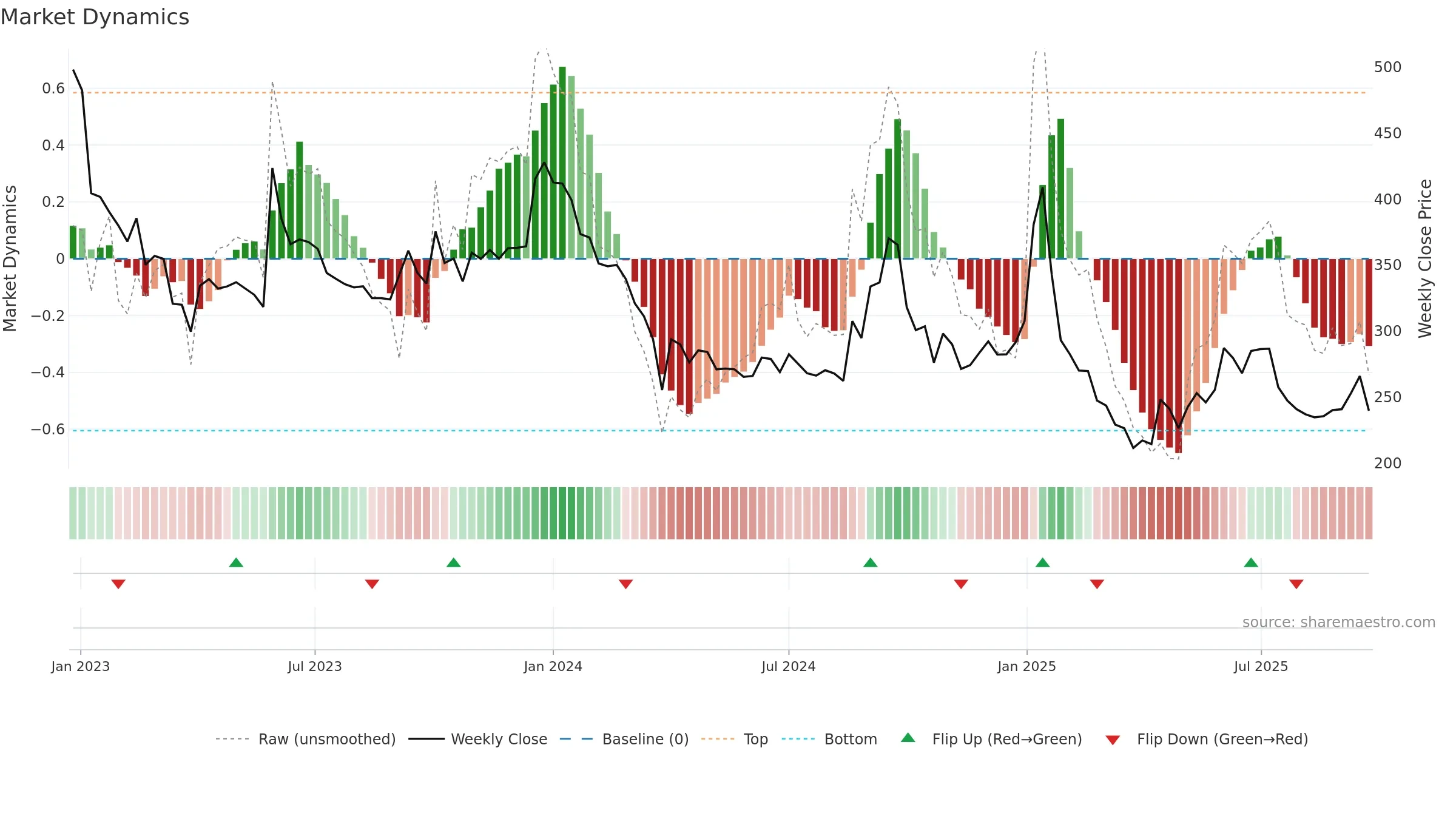
Task: Toggle the Baseline (0) legend entry
Action: [624, 739]
